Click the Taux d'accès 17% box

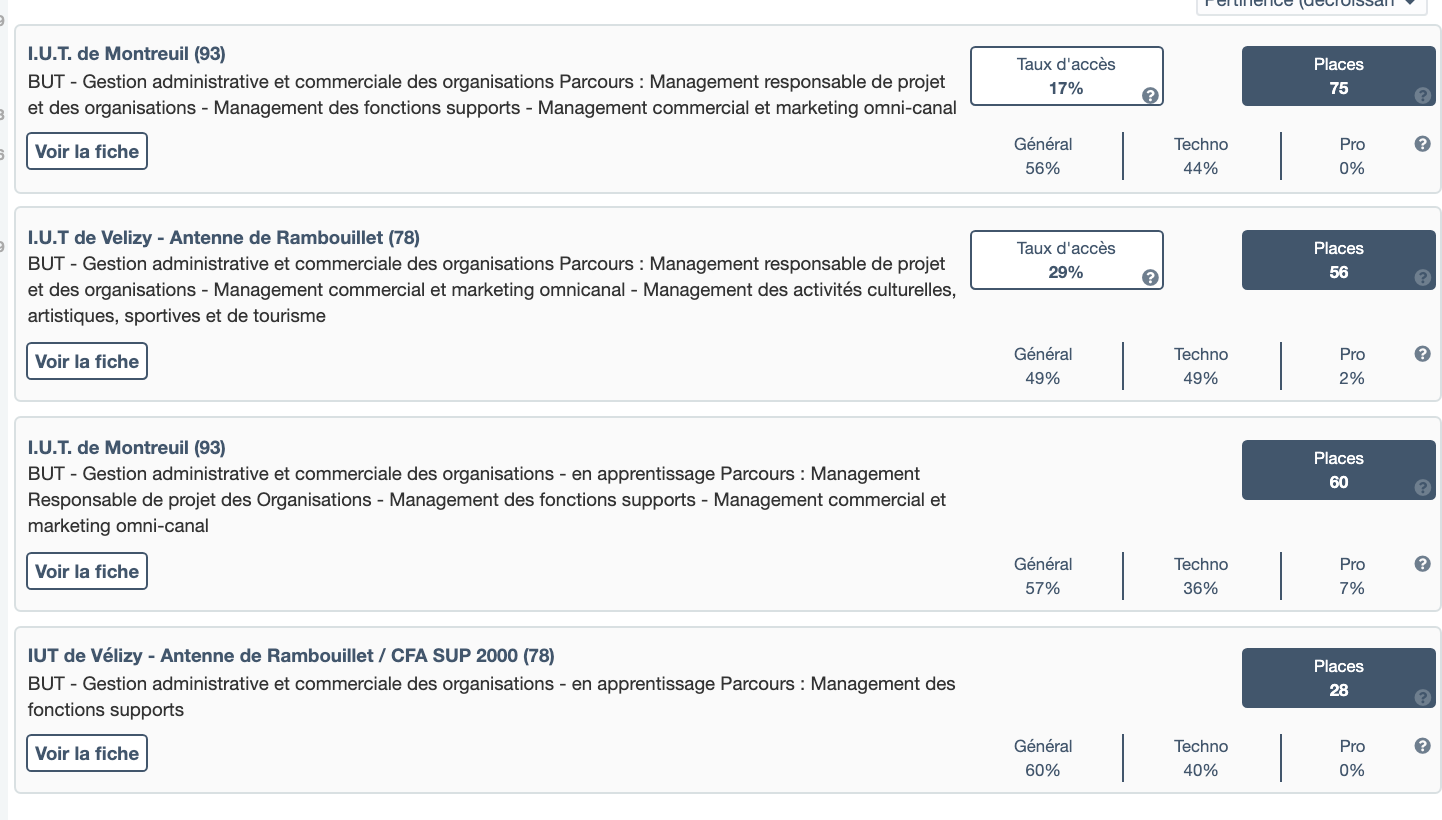pos(1066,76)
